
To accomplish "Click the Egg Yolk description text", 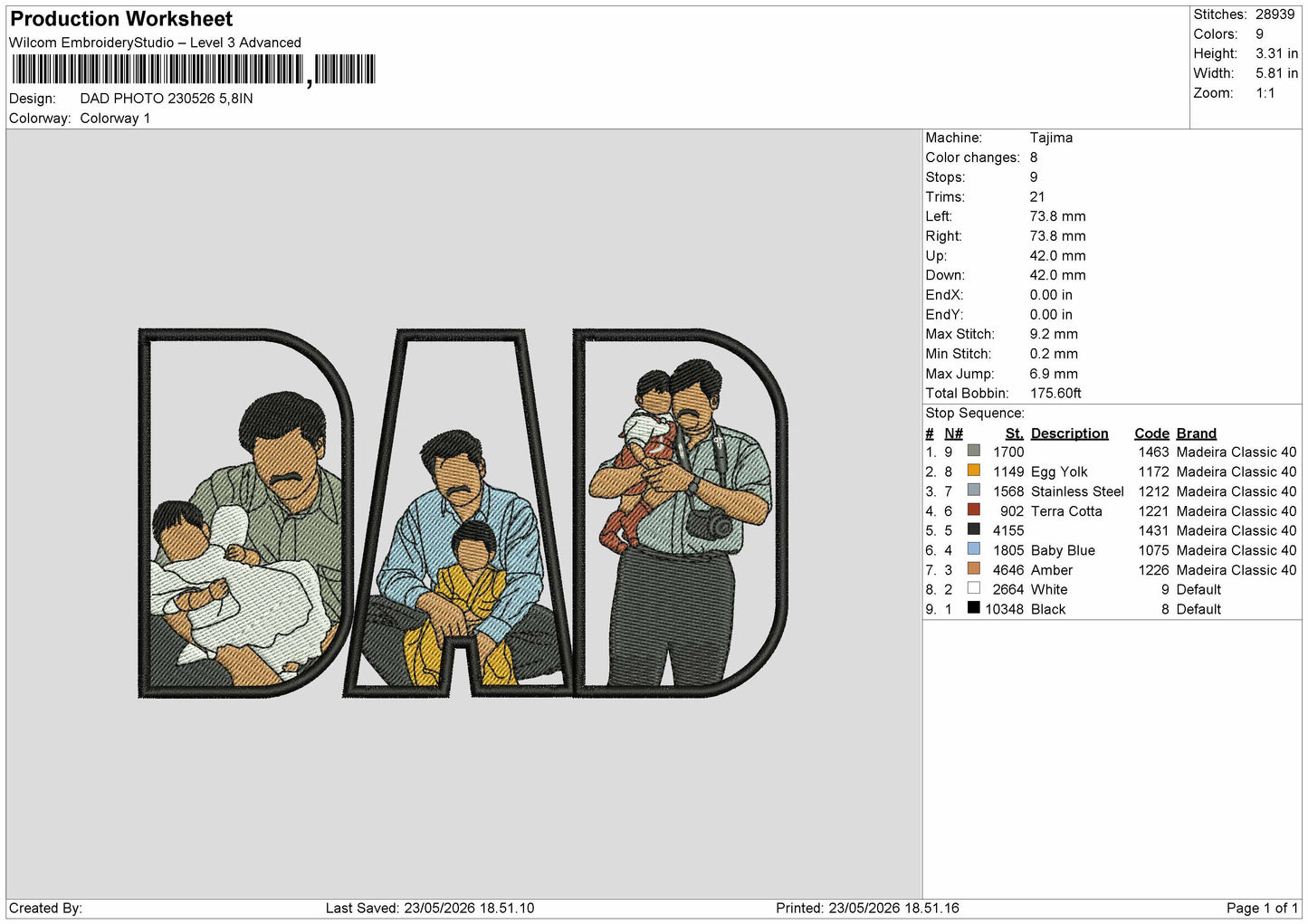I will 1059,472.
